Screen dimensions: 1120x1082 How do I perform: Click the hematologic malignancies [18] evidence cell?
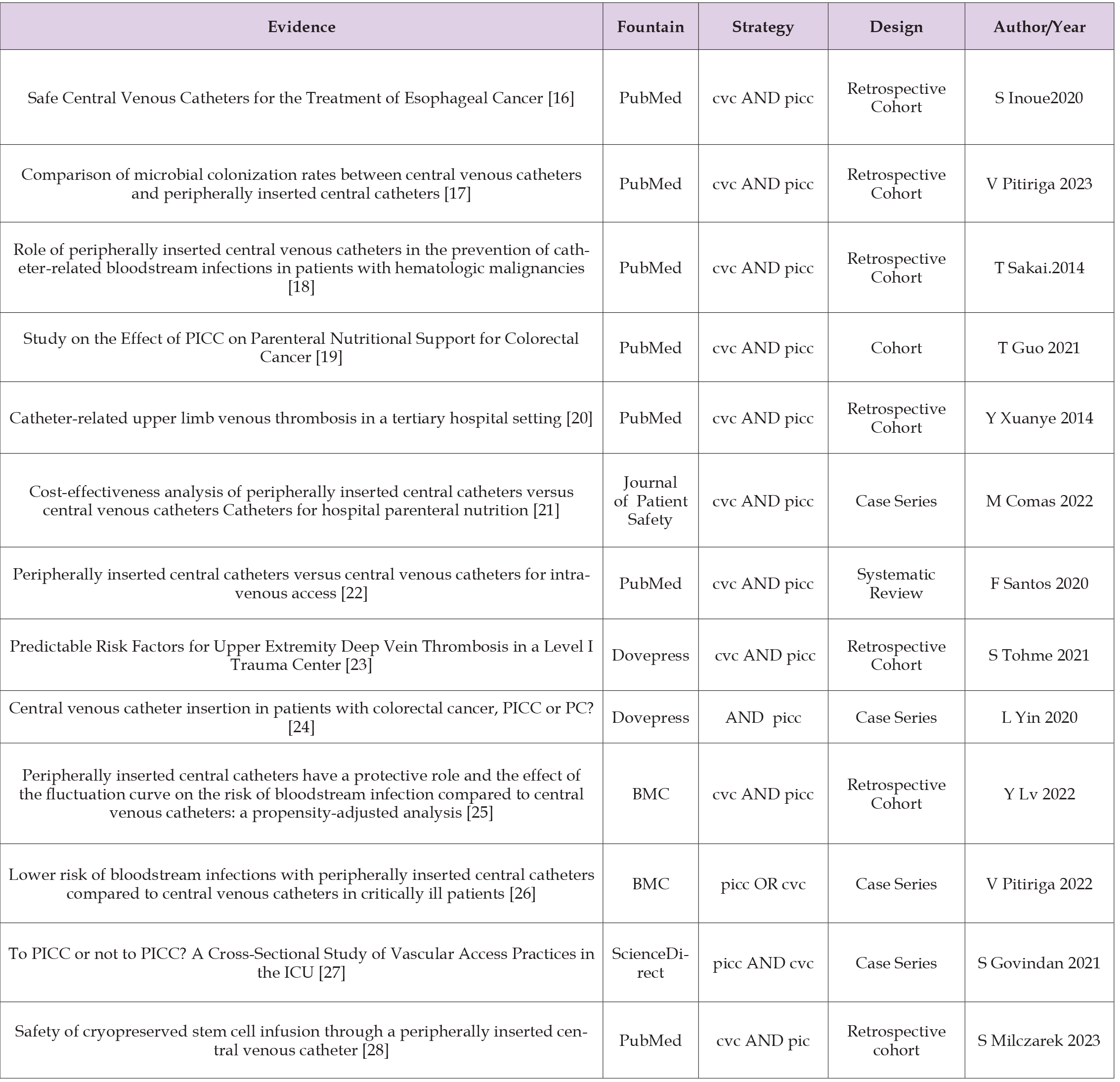(x=301, y=268)
